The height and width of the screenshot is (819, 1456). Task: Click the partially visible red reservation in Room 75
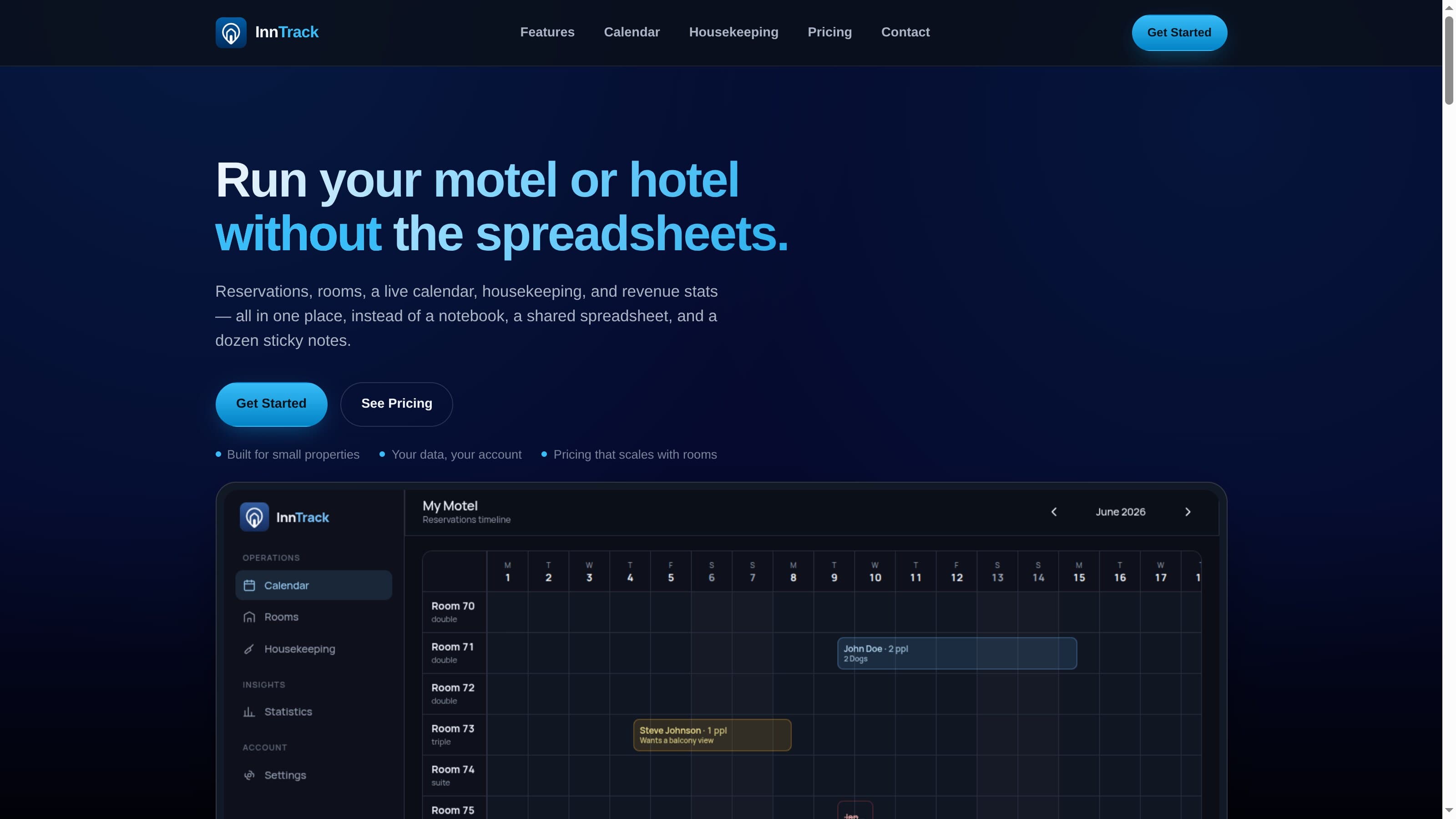854,810
